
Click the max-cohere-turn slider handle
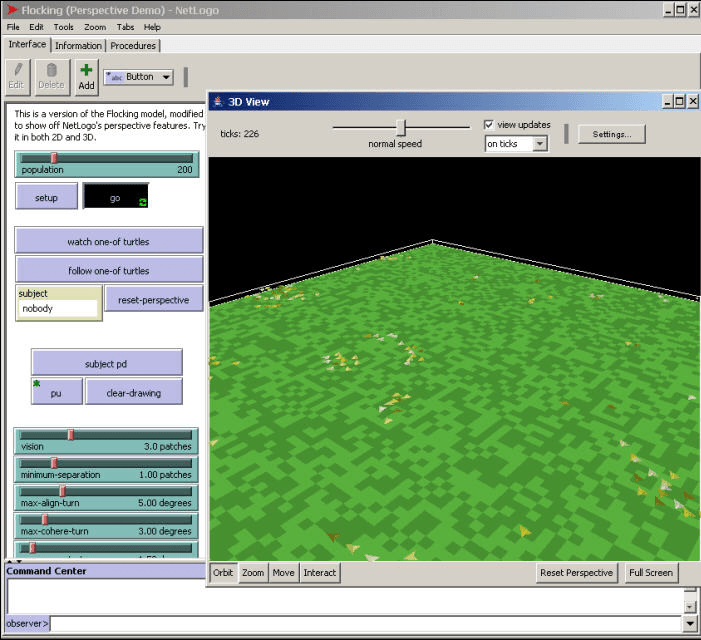pyautogui.click(x=45, y=519)
